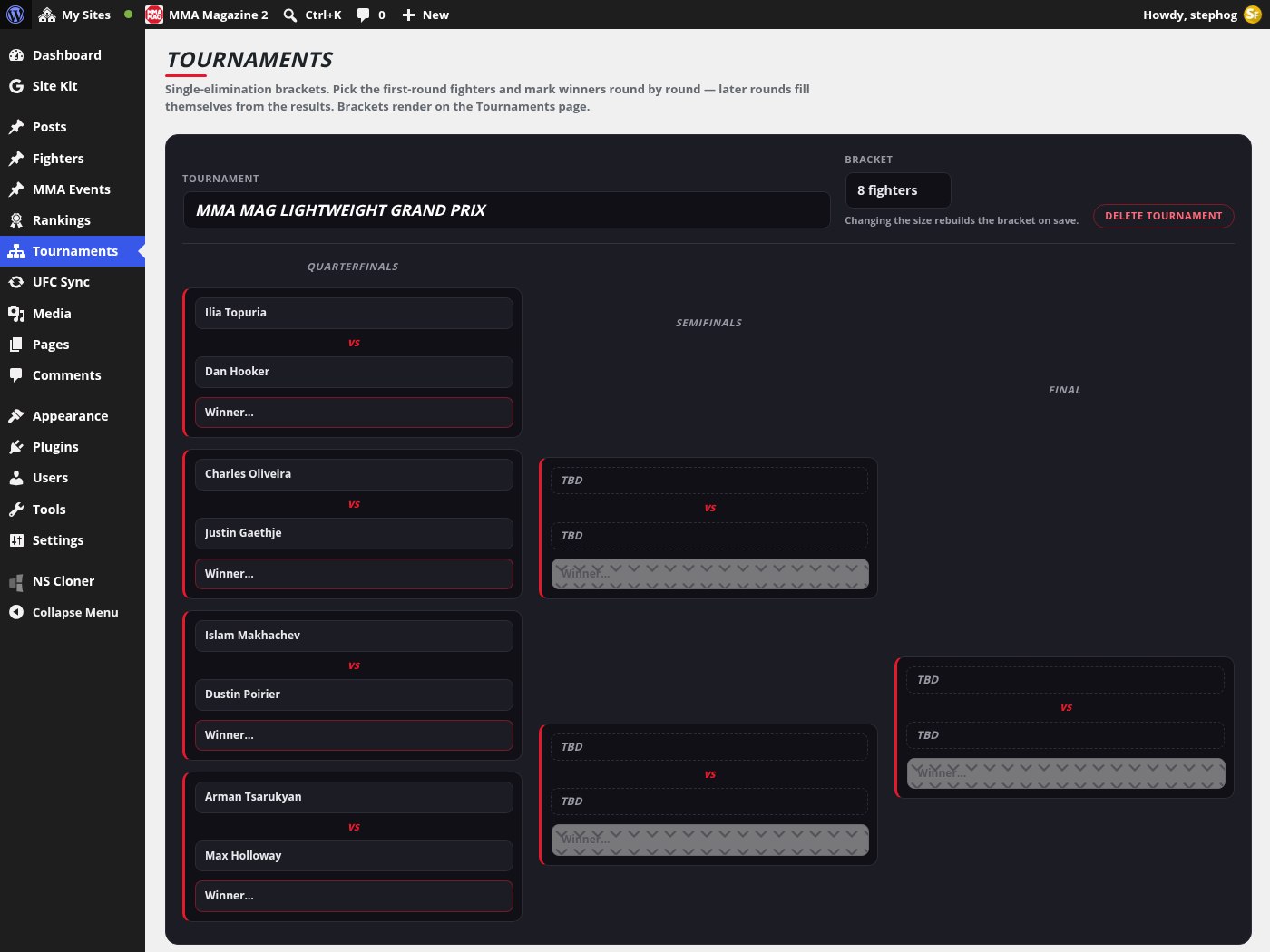The height and width of the screenshot is (952, 1270).
Task: Open the Charles Oliveira fighter dropdown
Action: (x=354, y=474)
